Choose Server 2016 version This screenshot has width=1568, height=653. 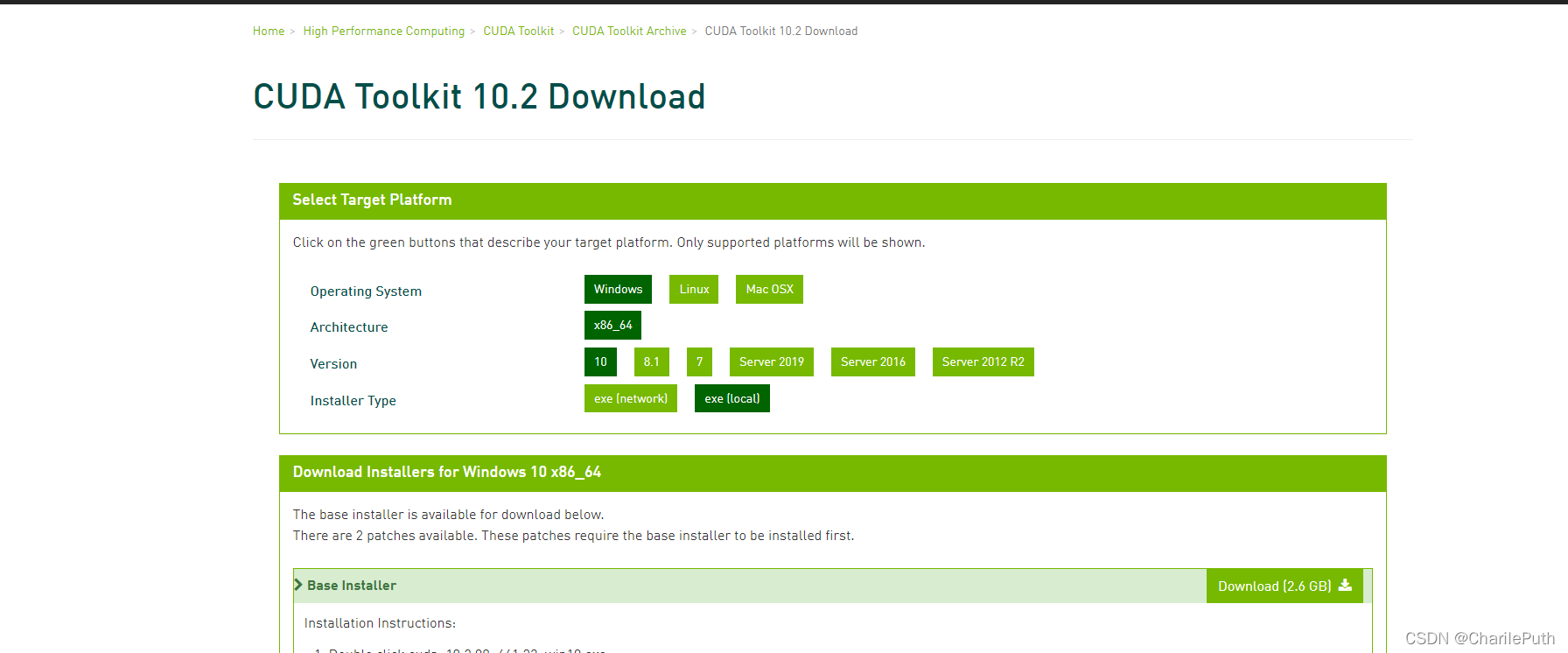coord(873,362)
